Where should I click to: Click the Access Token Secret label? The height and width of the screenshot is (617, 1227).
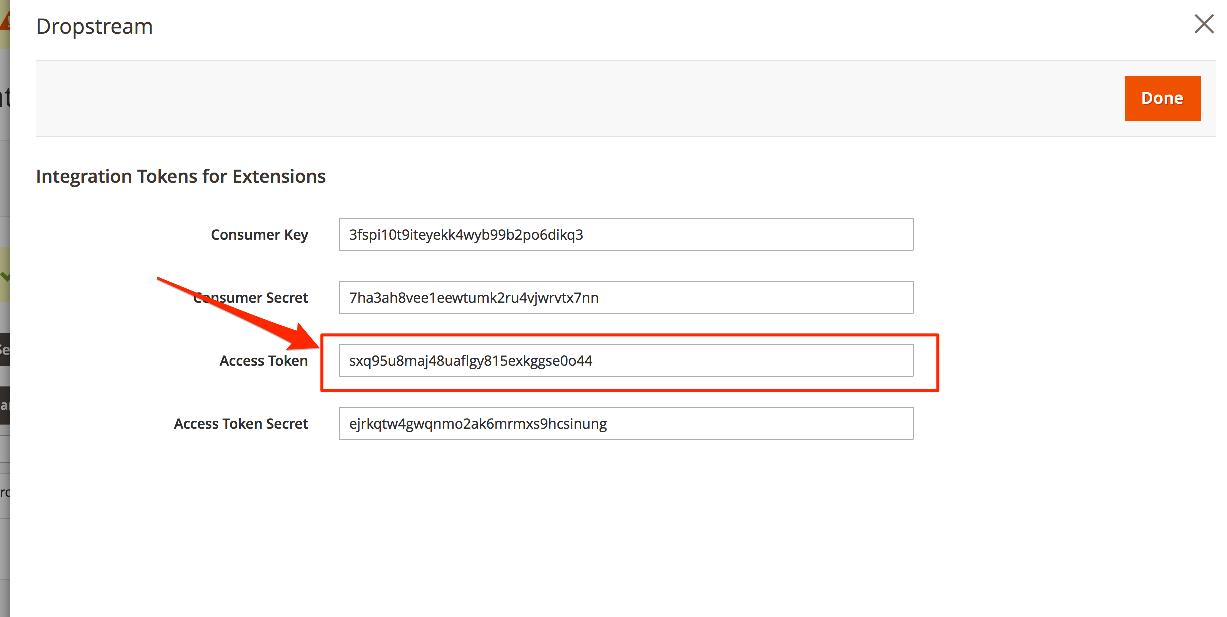[241, 424]
